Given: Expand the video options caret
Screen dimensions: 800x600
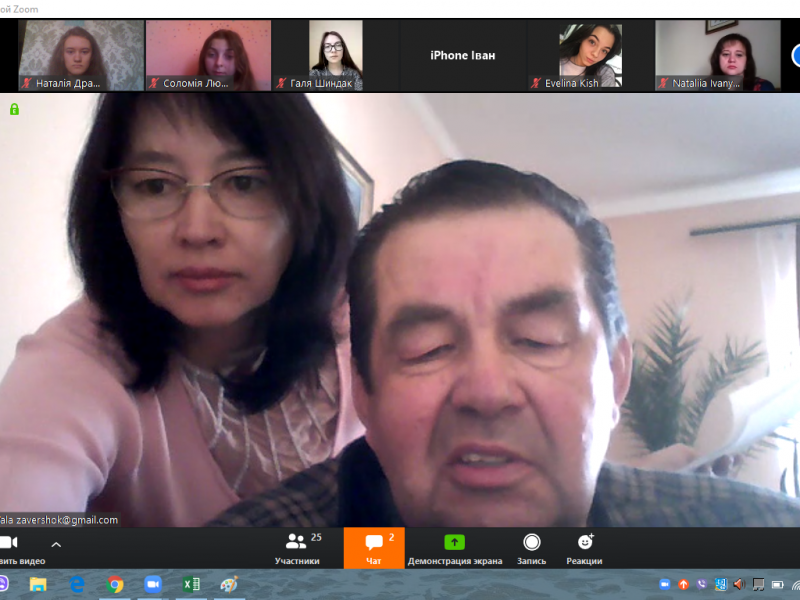Looking at the screenshot, I should (56, 545).
